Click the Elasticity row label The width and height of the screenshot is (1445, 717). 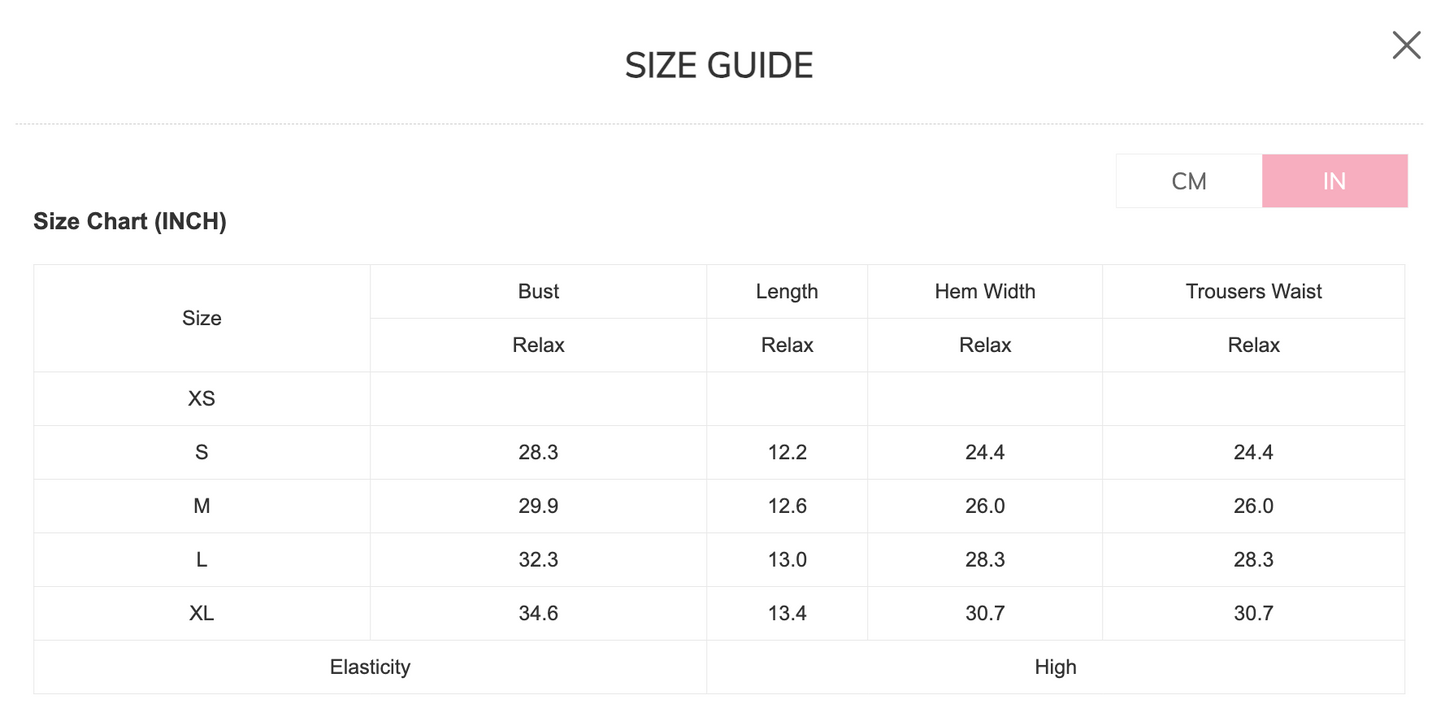point(370,667)
